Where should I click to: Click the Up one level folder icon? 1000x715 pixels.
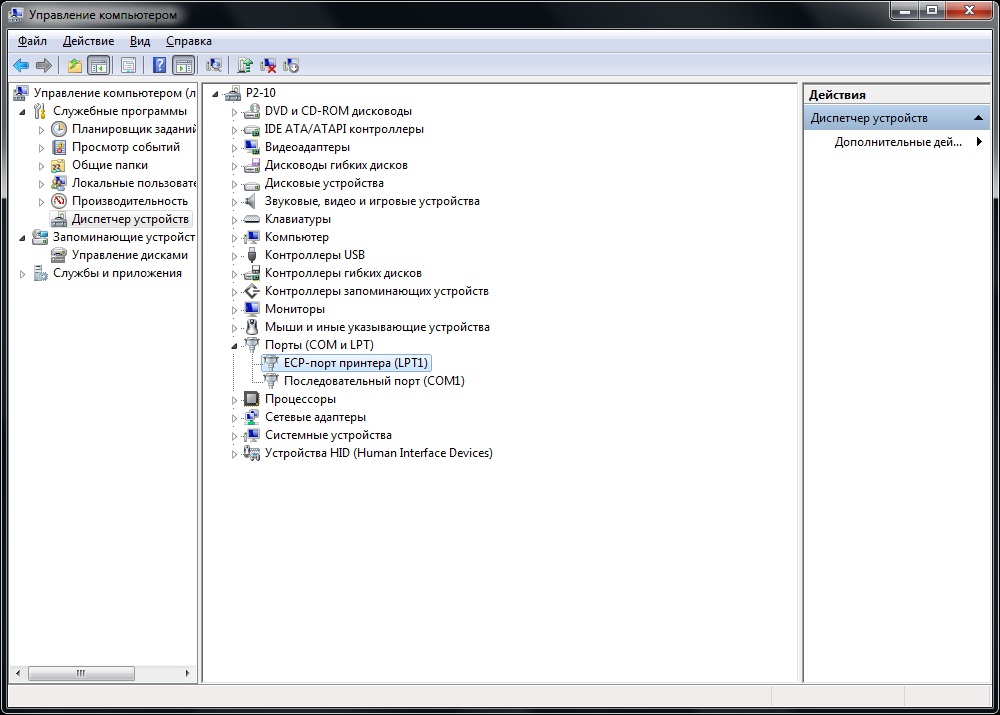pos(75,65)
